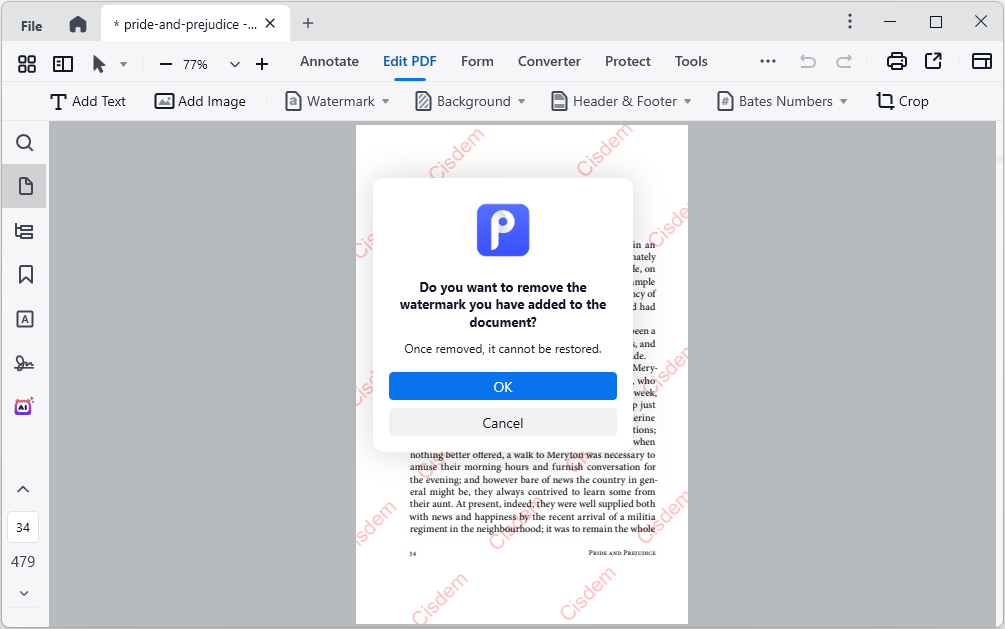Open the bookmarks panel in the sidebar
Screen dimensions: 1005x629
(x=25, y=274)
